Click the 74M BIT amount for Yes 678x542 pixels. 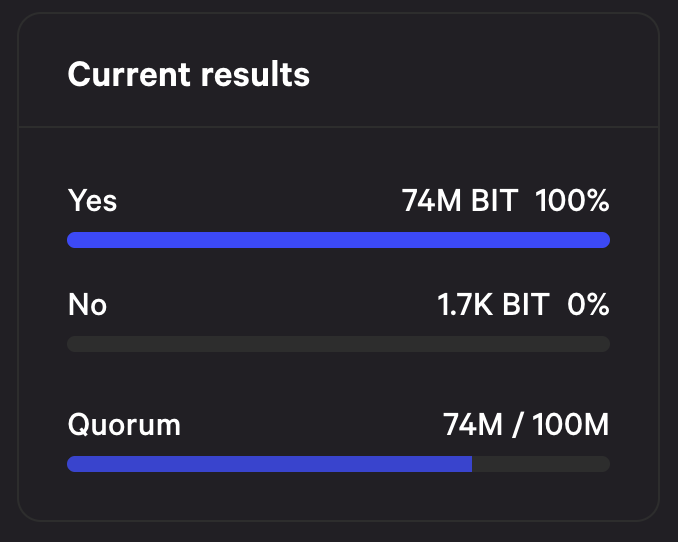pyautogui.click(x=460, y=201)
